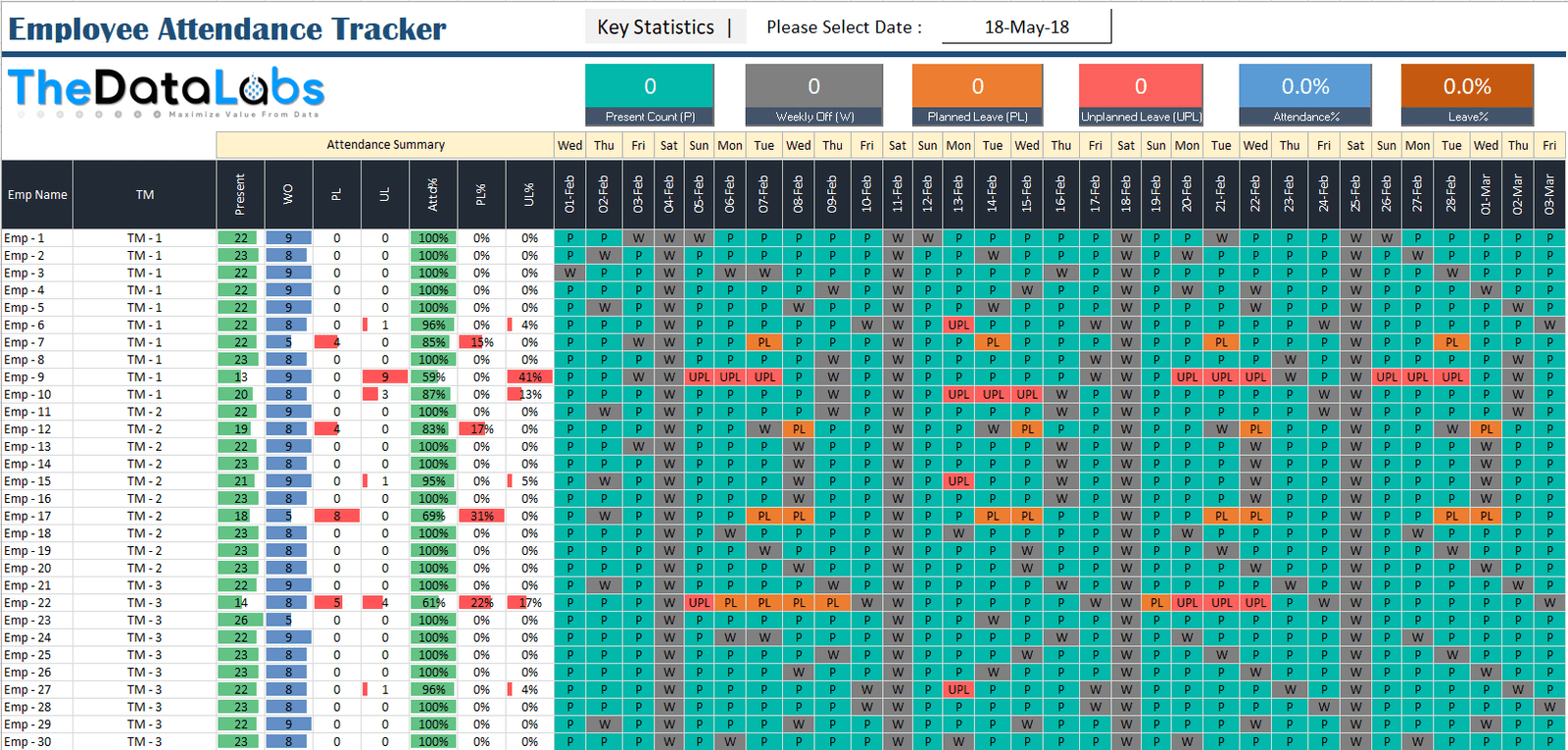This screenshot has height=750, width=1568.
Task: Click the TM - 2 cell for Emp - 11
Action: [145, 412]
